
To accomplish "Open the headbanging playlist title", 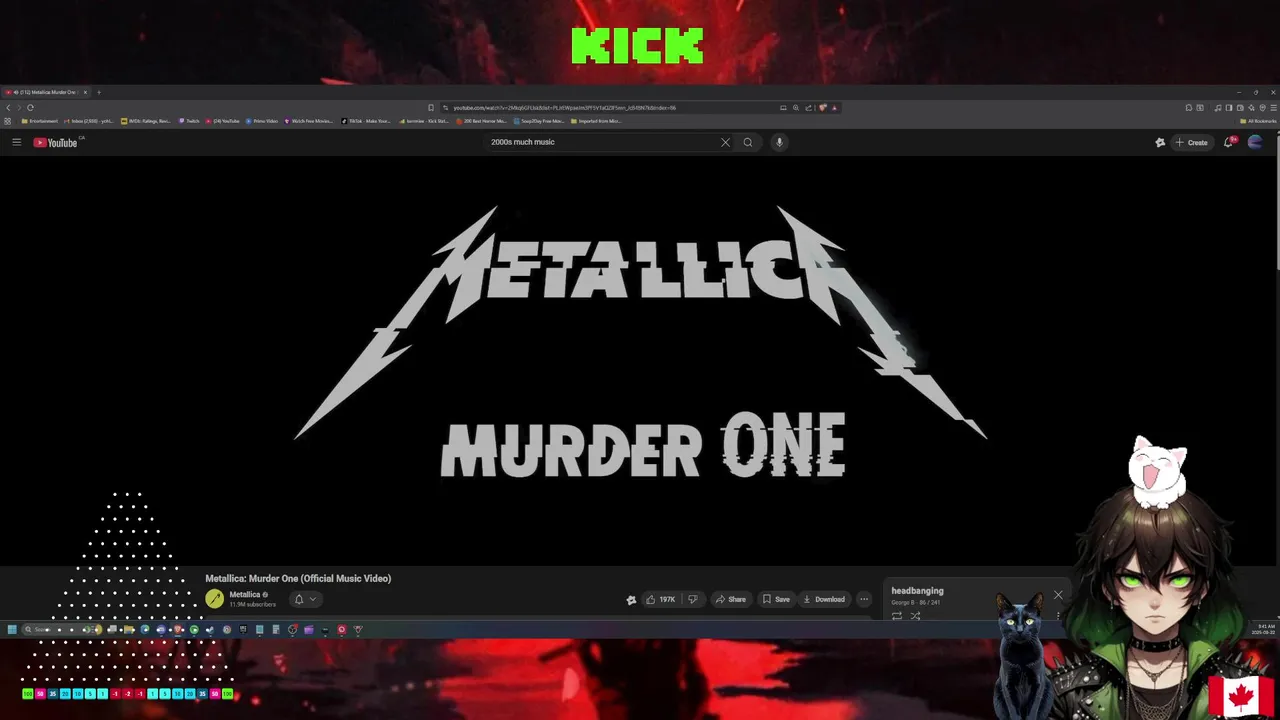I will [917, 591].
